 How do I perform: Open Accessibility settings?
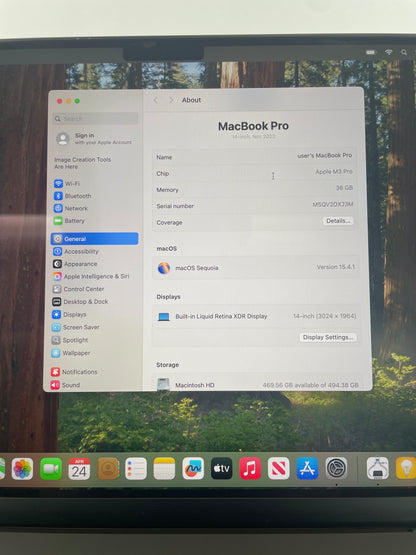coord(76,251)
